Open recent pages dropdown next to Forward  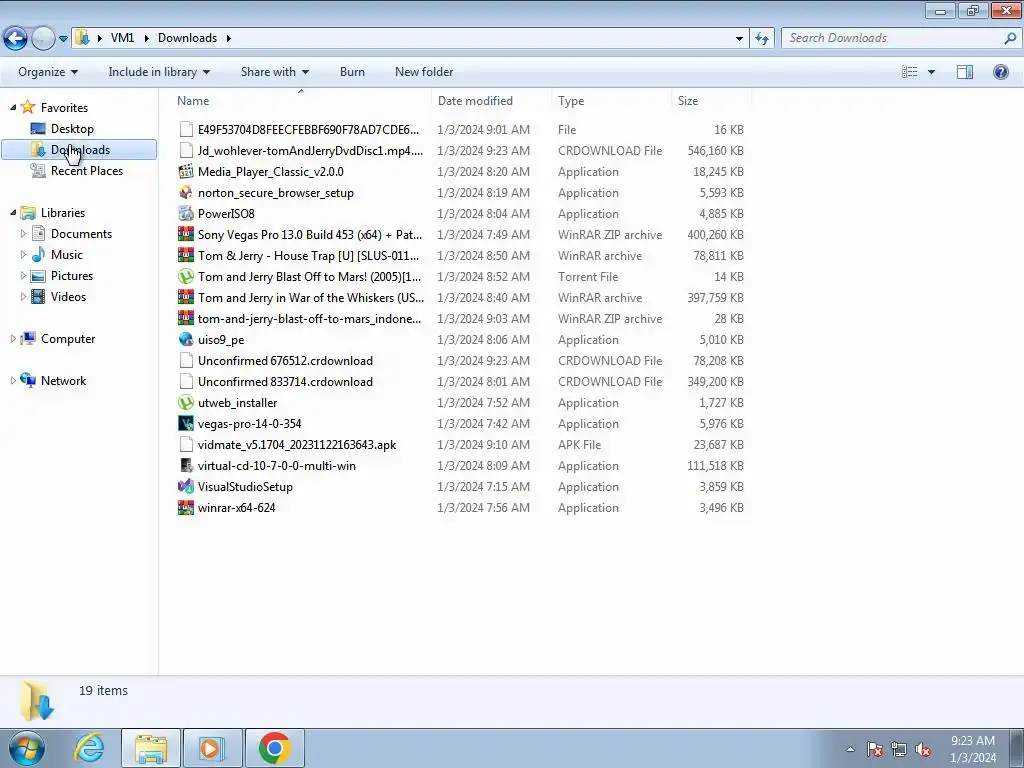63,39
